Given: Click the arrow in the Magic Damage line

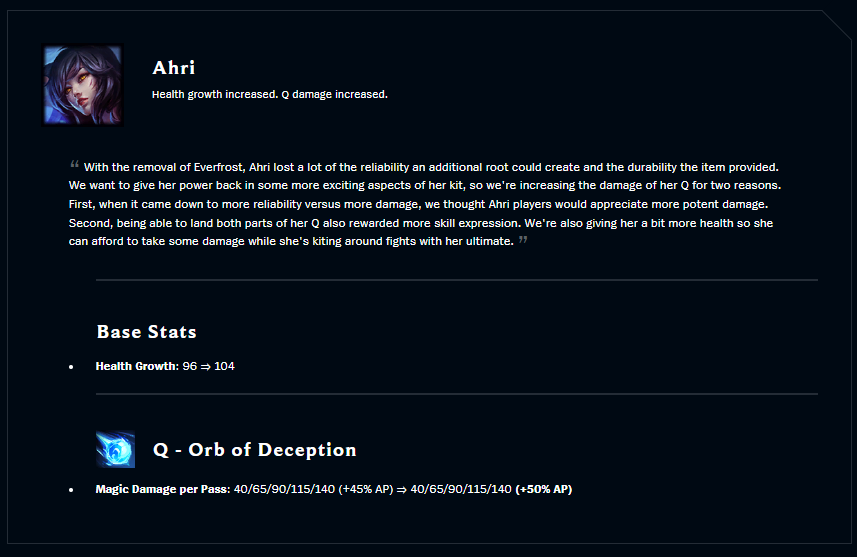Looking at the screenshot, I should pos(402,490).
